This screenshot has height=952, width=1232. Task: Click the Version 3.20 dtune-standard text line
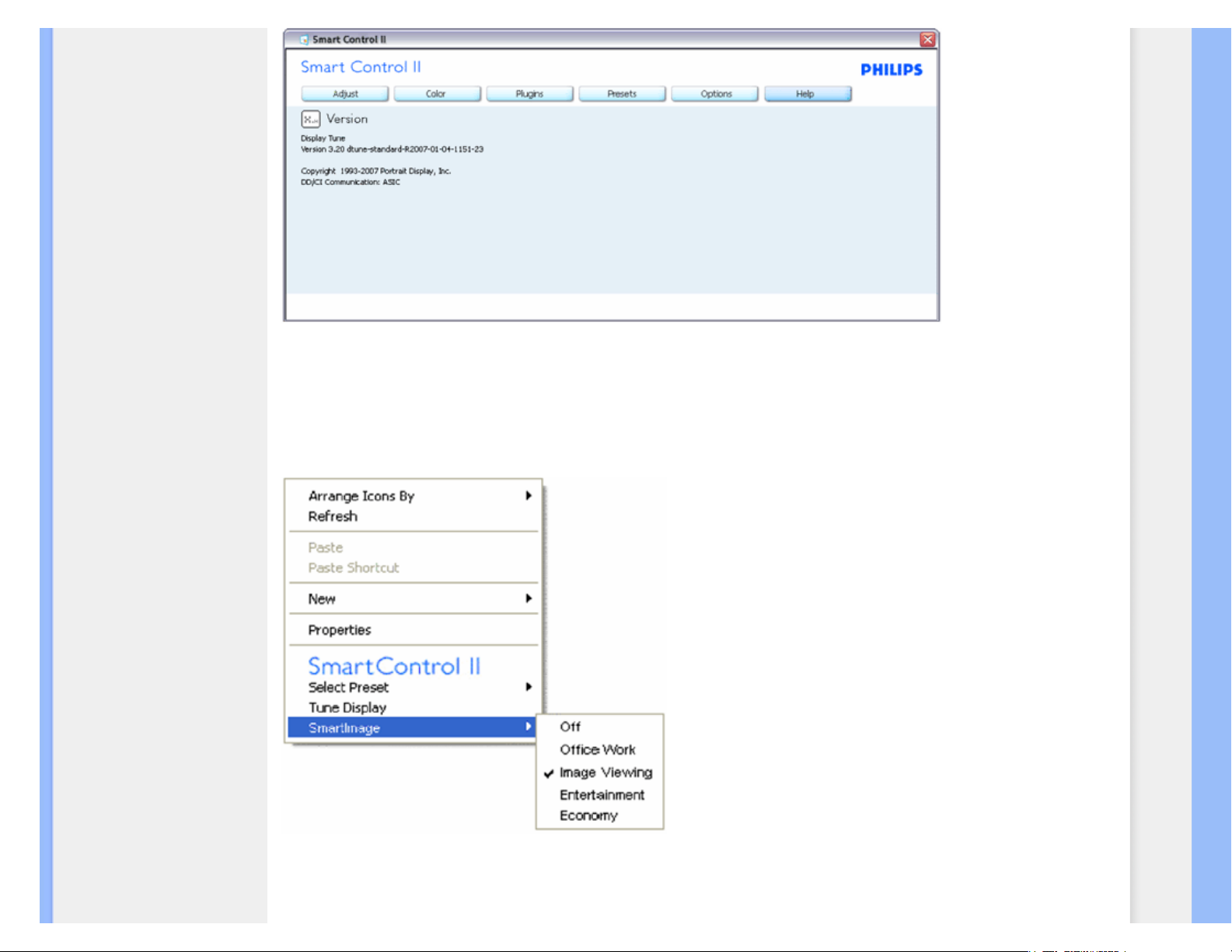[392, 149]
